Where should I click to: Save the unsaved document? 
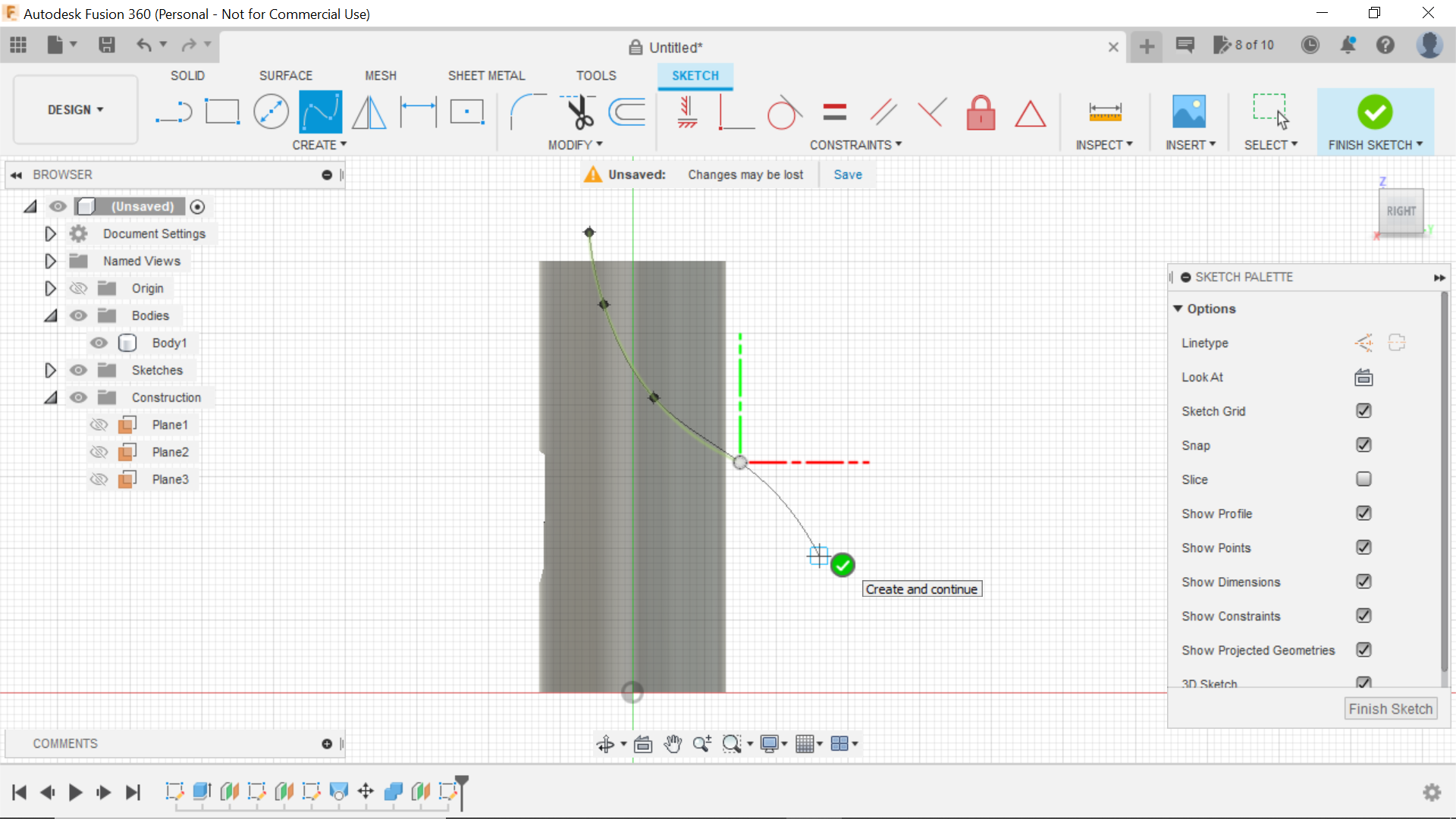click(847, 174)
